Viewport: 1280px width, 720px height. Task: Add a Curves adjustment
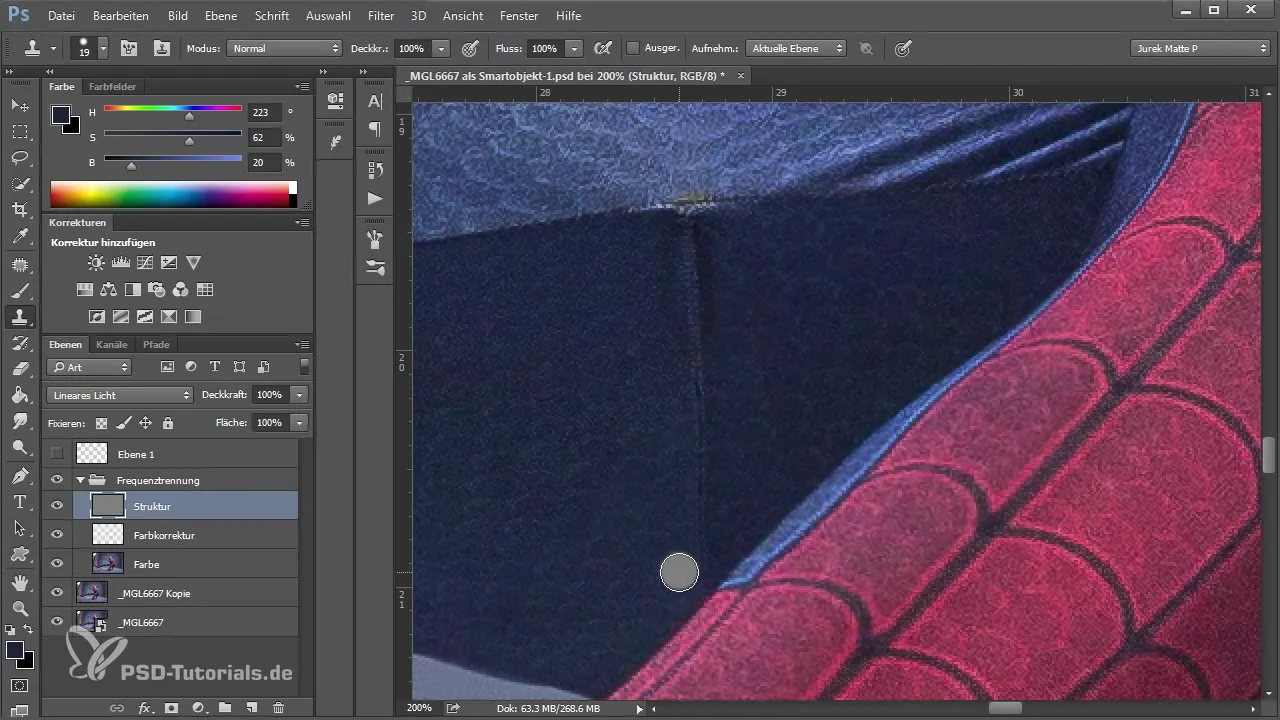pyautogui.click(x=145, y=263)
